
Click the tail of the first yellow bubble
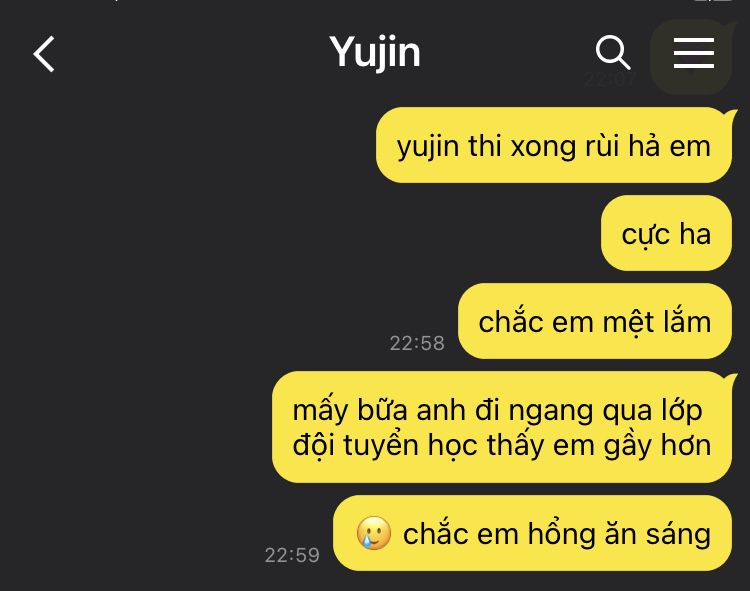click(731, 114)
